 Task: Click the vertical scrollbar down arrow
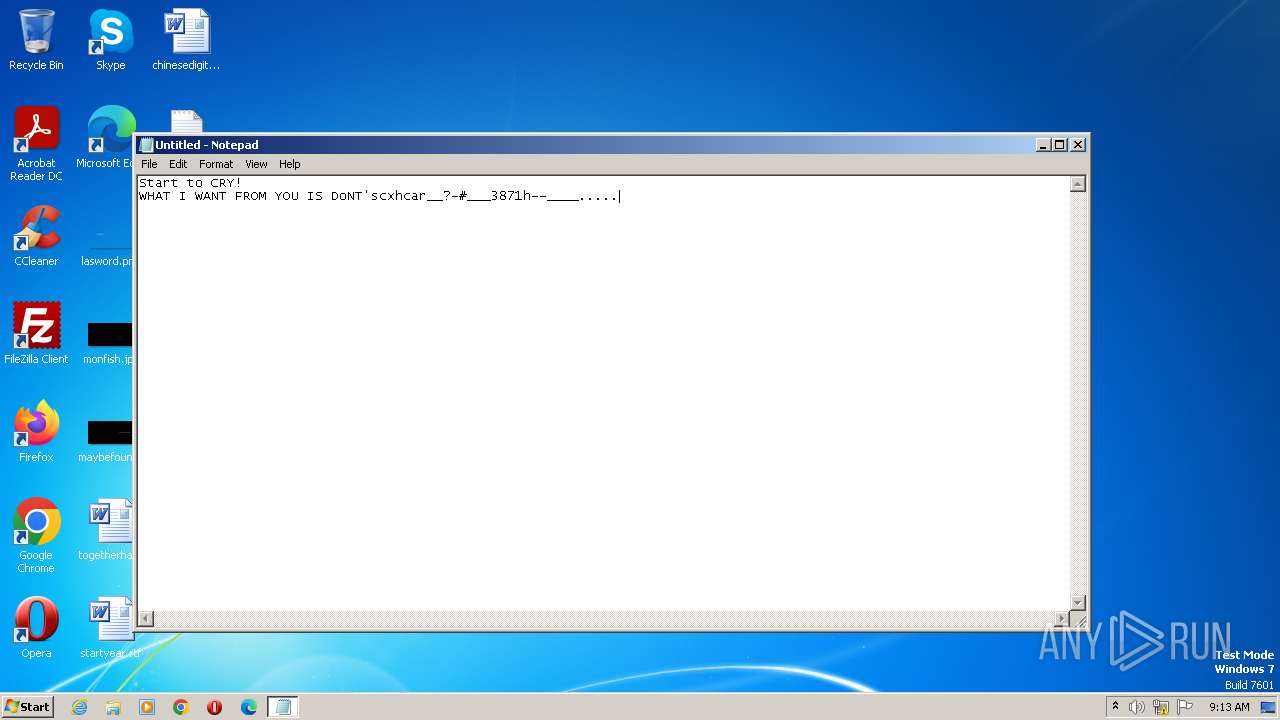(1078, 602)
